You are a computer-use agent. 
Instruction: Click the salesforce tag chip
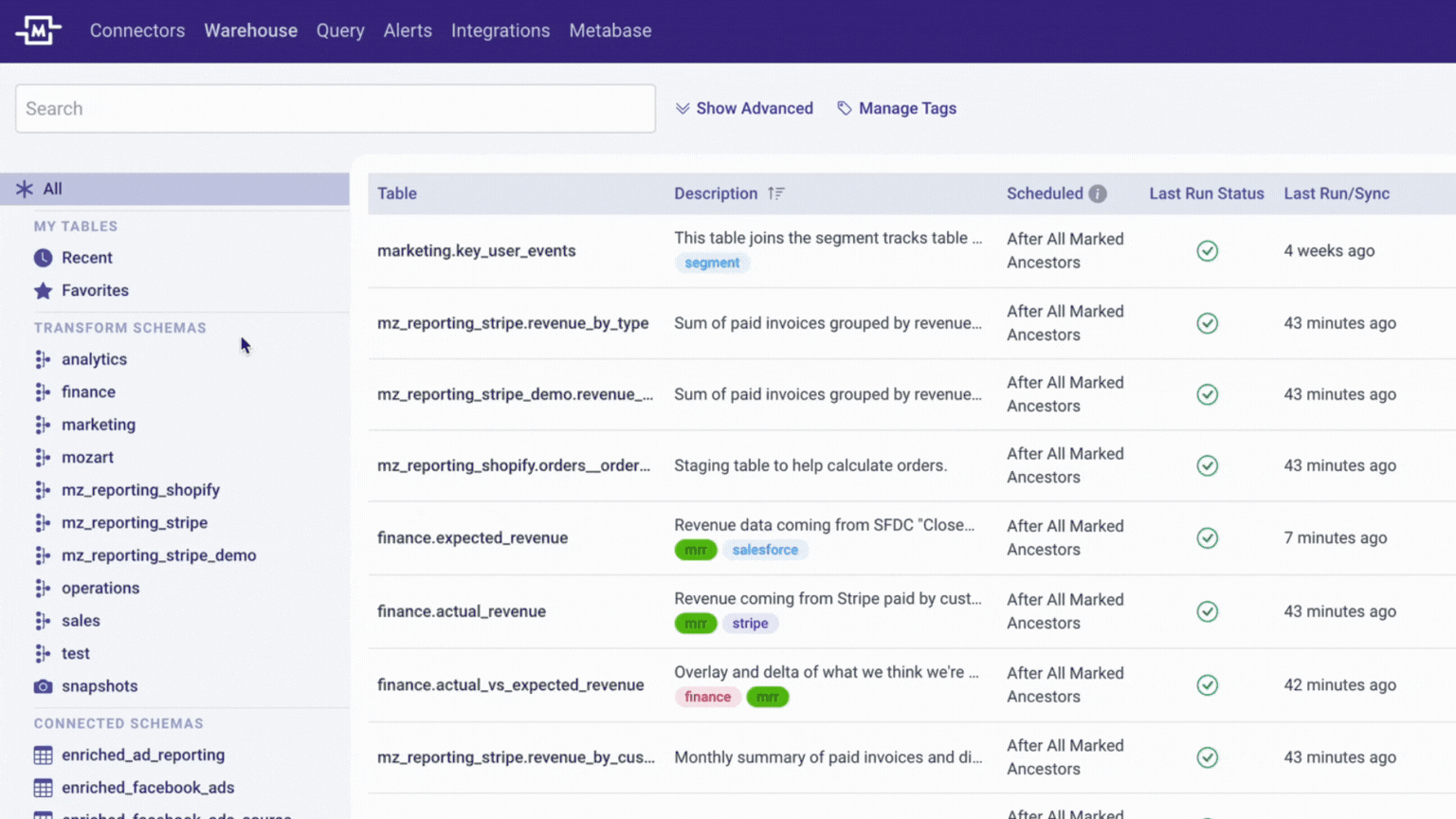point(765,551)
